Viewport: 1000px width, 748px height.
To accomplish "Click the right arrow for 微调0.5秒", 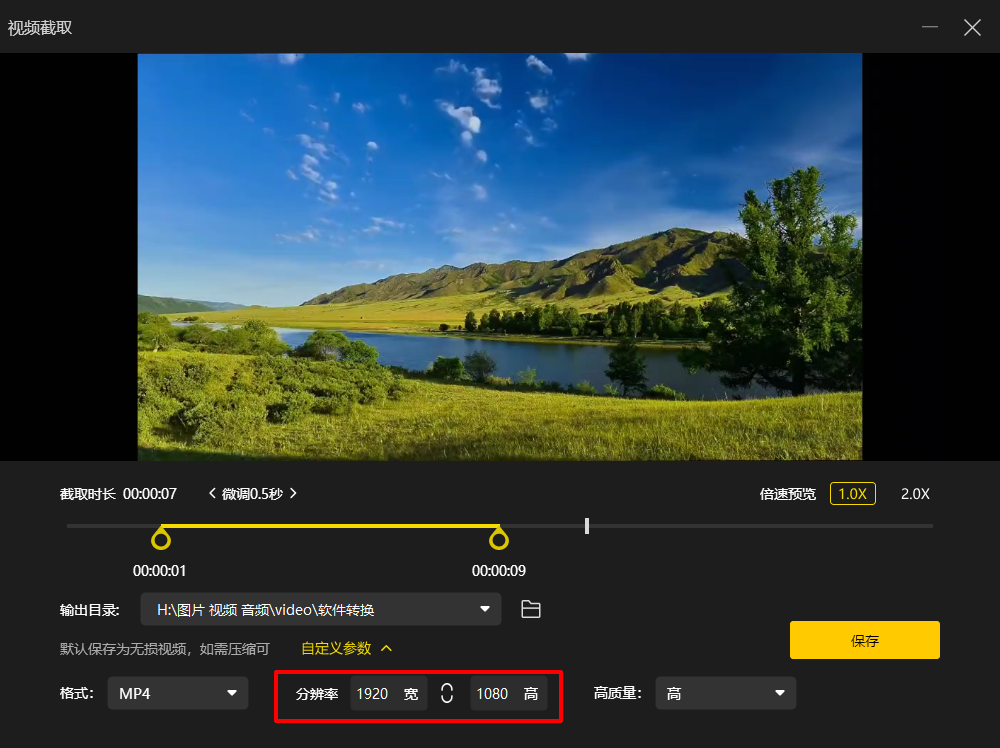I will click(x=293, y=493).
